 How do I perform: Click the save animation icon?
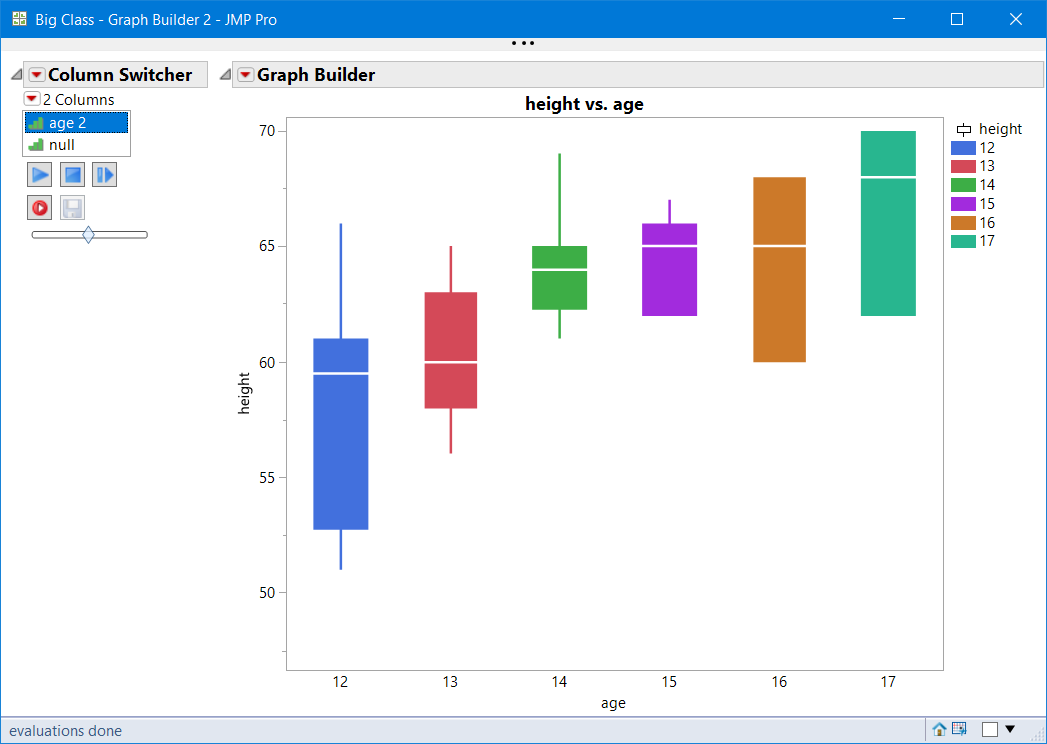click(72, 207)
